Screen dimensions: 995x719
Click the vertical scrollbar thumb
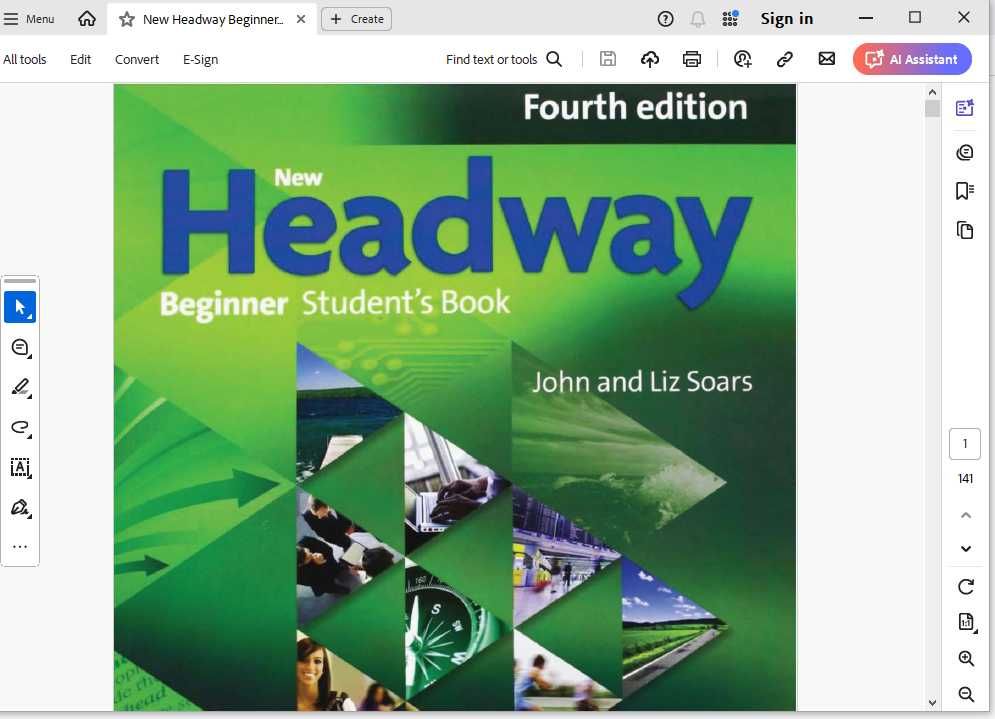pyautogui.click(x=932, y=109)
